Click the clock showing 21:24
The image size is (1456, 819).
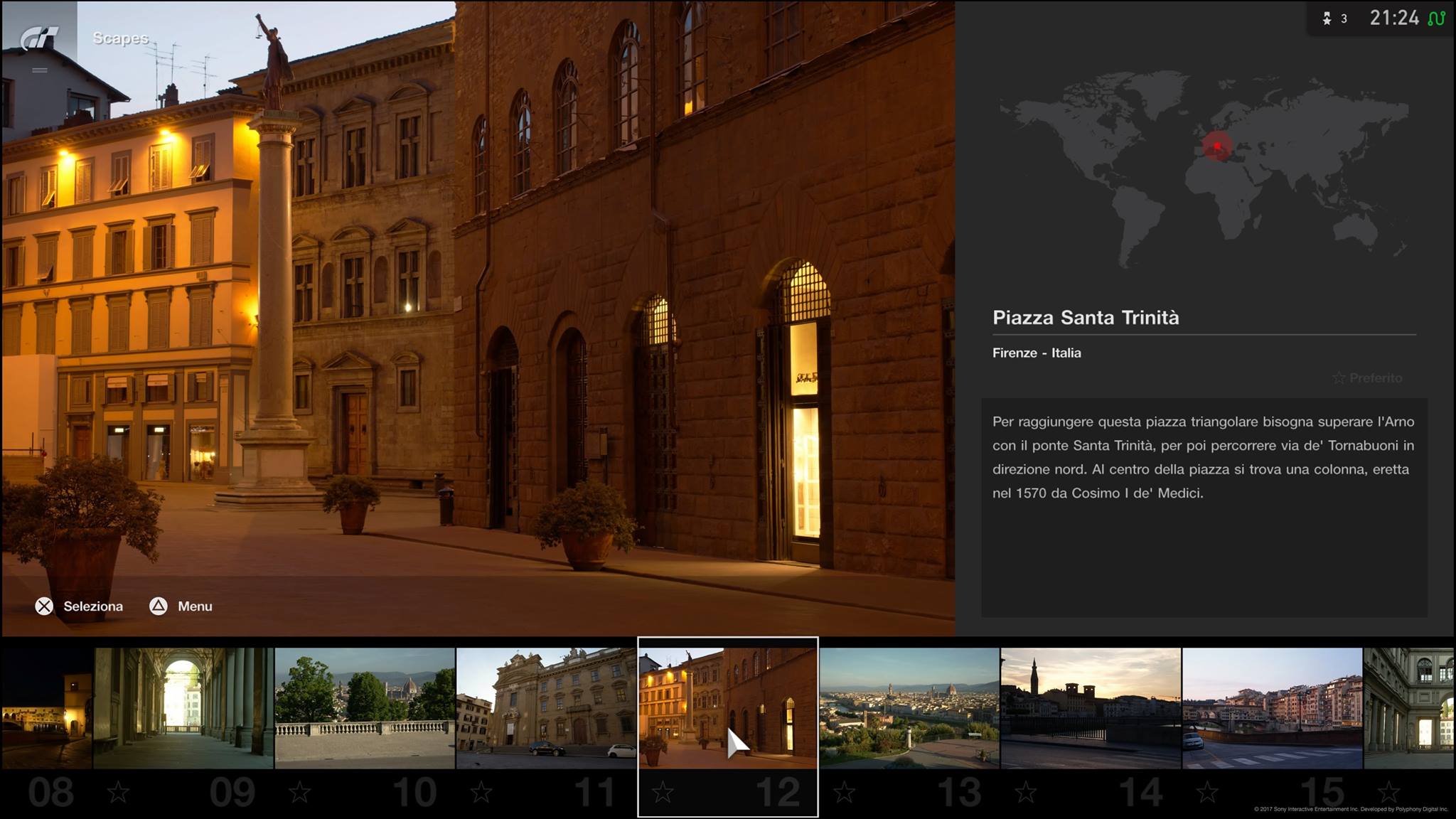1393,18
